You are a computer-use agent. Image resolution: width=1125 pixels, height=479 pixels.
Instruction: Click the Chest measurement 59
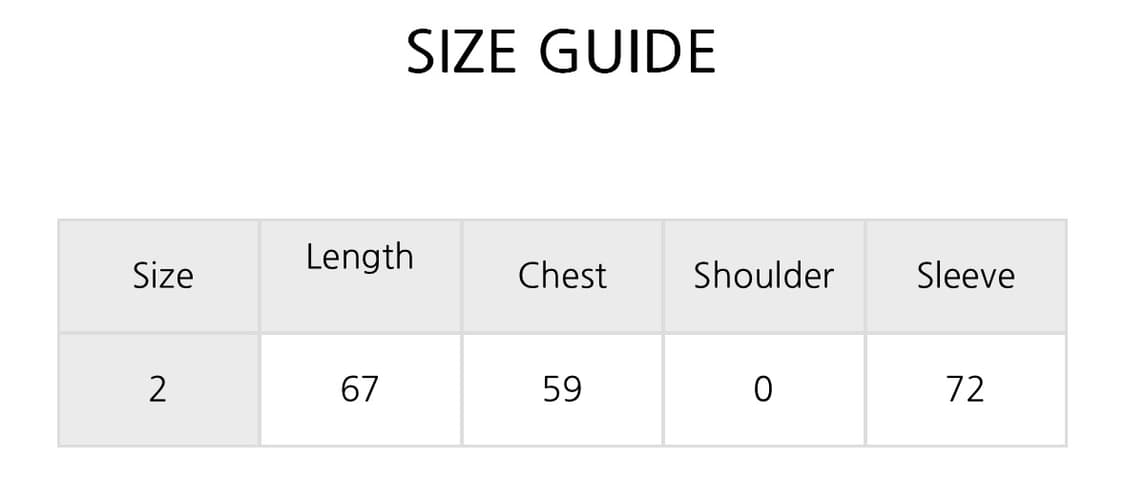tap(562, 388)
